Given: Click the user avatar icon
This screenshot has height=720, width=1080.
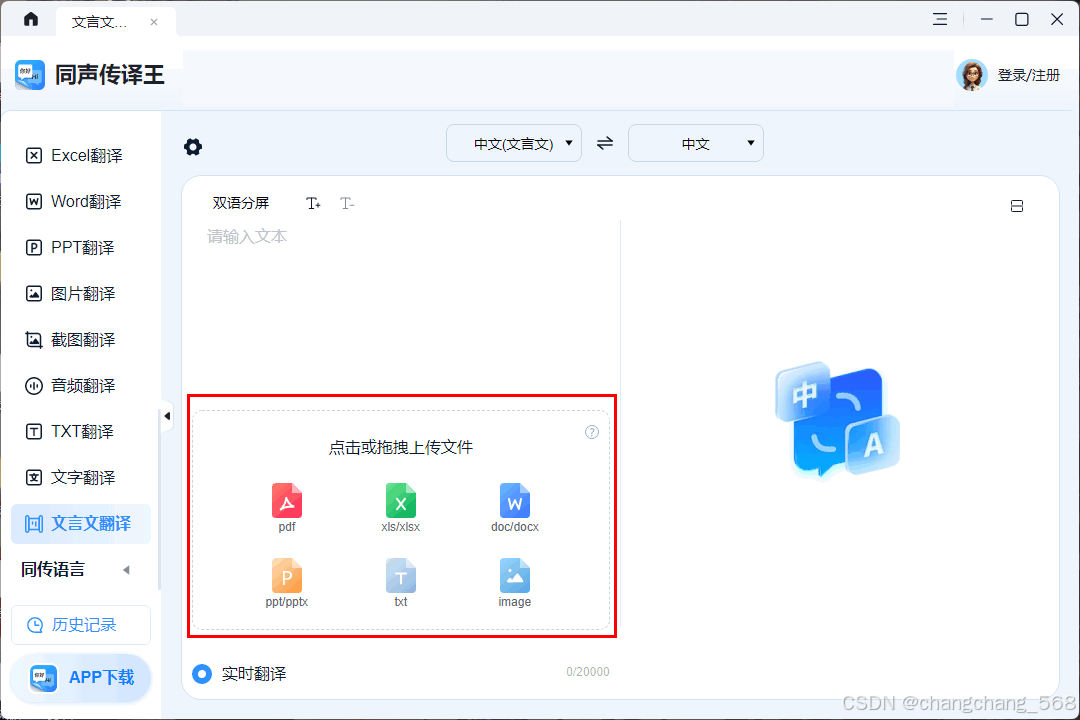Looking at the screenshot, I should (x=972, y=75).
